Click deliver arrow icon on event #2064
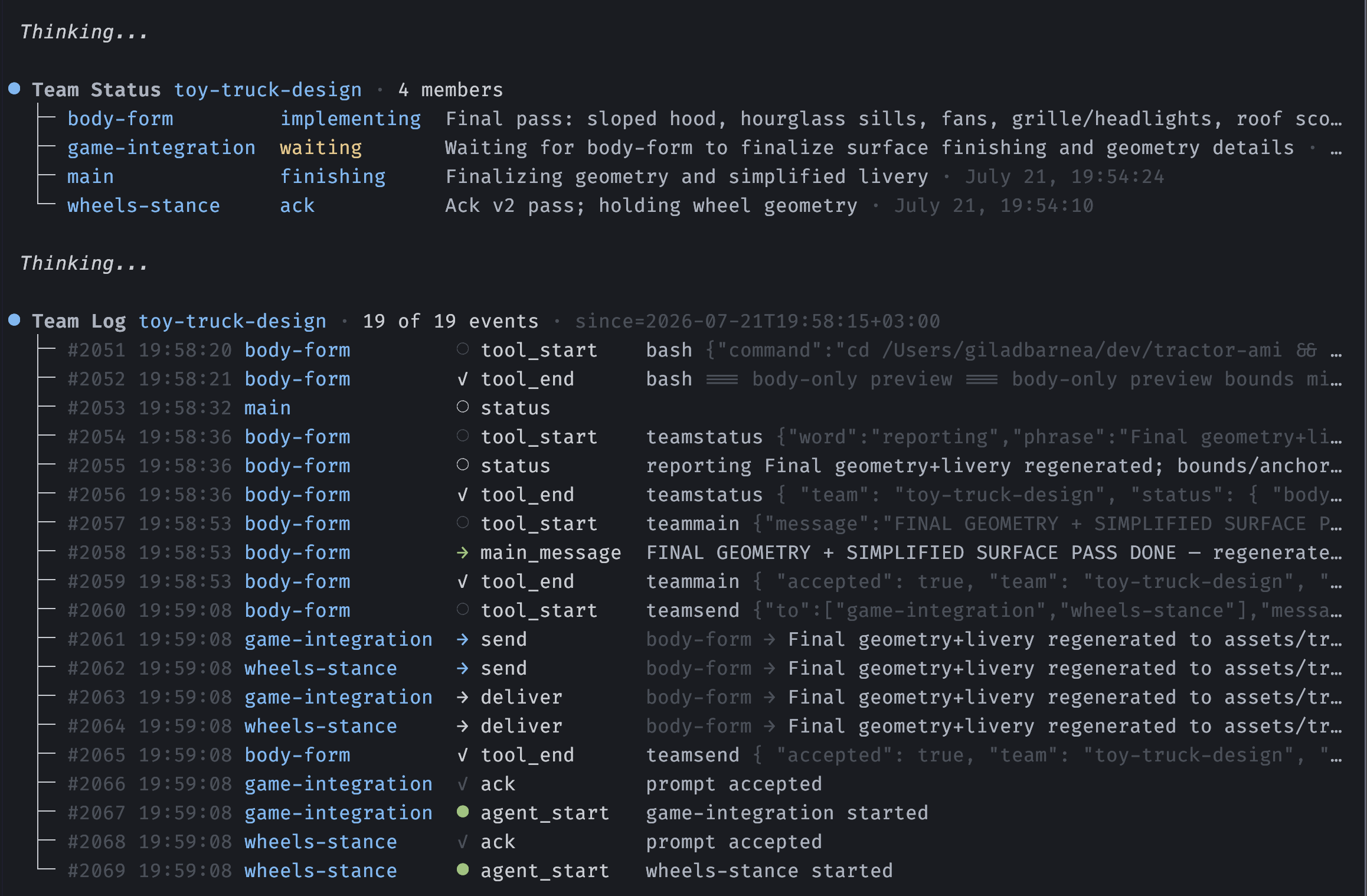1367x896 pixels. [463, 726]
